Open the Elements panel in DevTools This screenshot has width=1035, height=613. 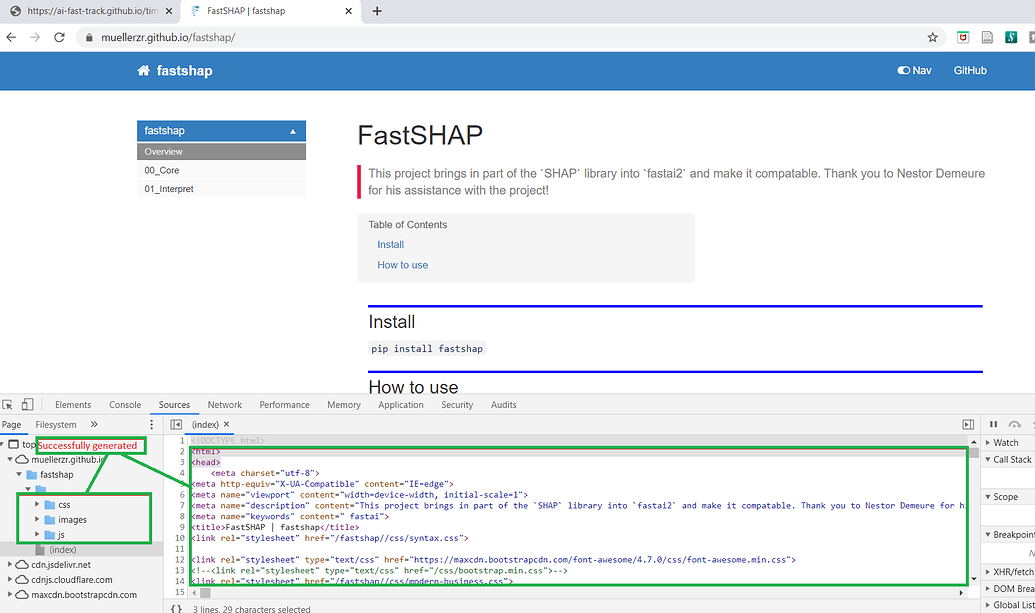point(72,404)
